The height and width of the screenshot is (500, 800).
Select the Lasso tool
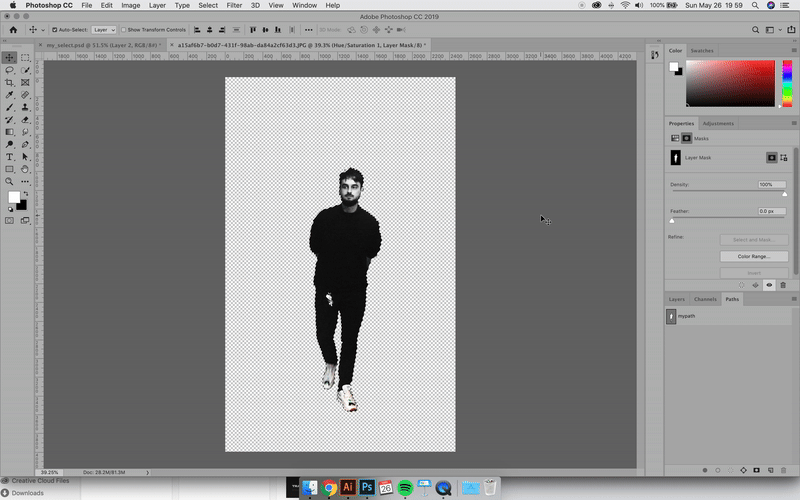pyautogui.click(x=9, y=70)
